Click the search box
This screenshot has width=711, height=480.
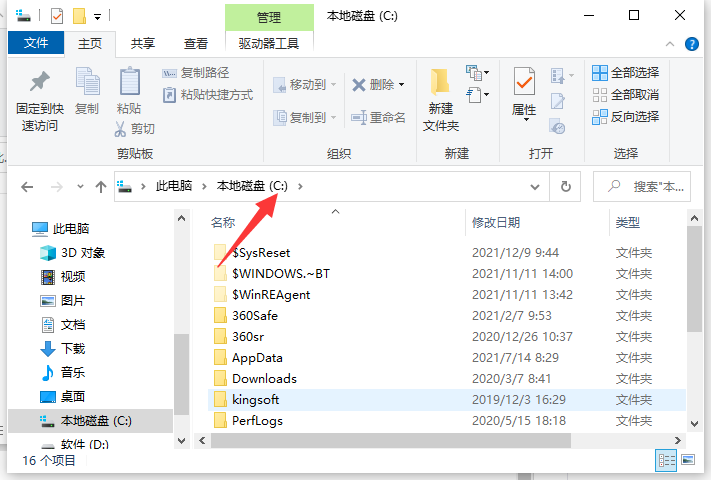coord(650,186)
